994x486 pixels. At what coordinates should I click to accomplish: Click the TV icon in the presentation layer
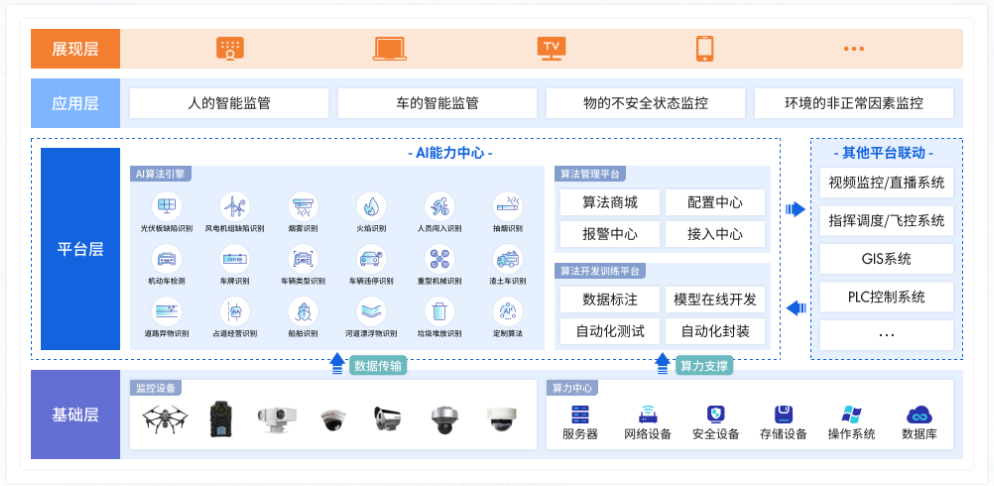(x=552, y=49)
